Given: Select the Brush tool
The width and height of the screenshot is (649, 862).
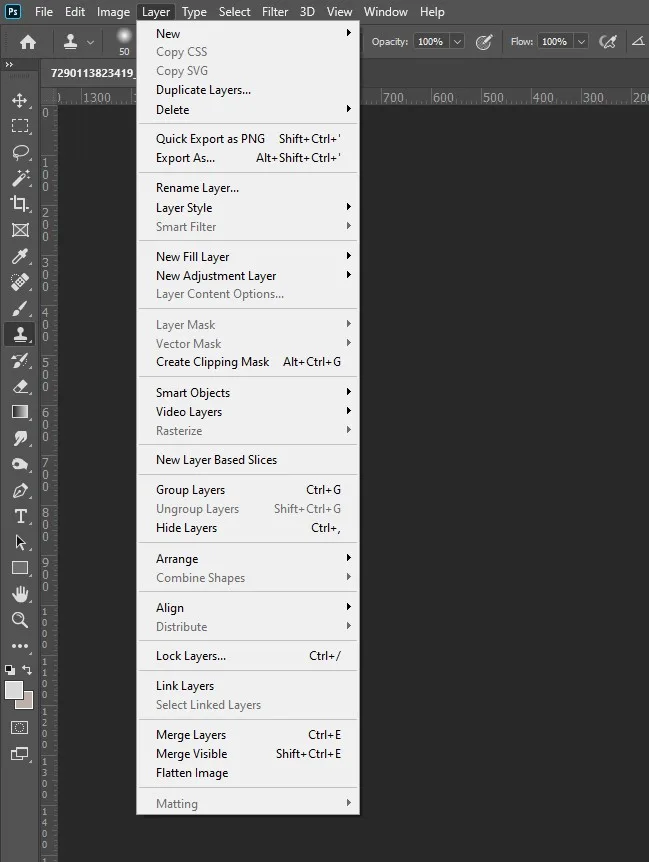Looking at the screenshot, I should (20, 308).
